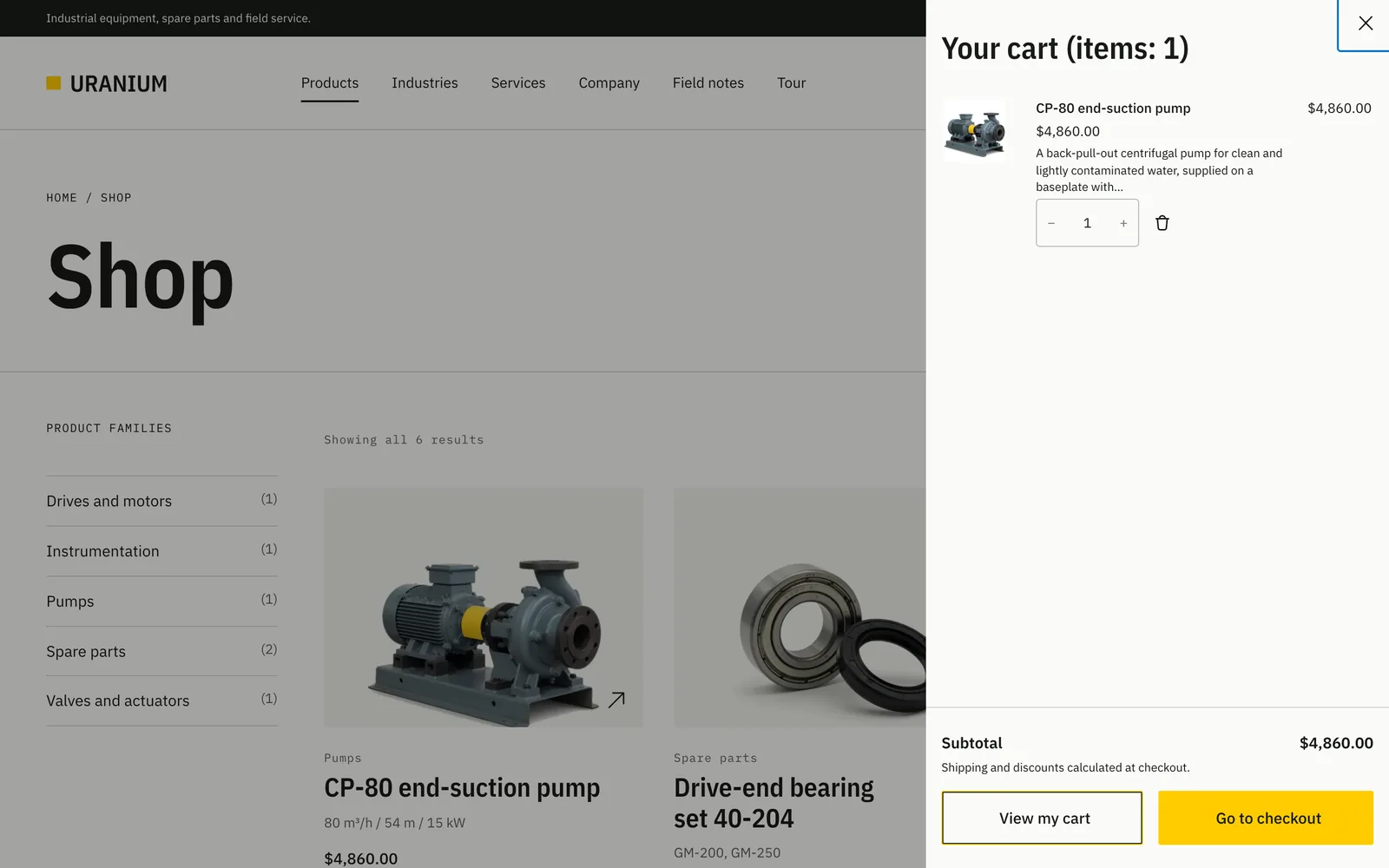Go to Home breadcrumb

point(62,198)
